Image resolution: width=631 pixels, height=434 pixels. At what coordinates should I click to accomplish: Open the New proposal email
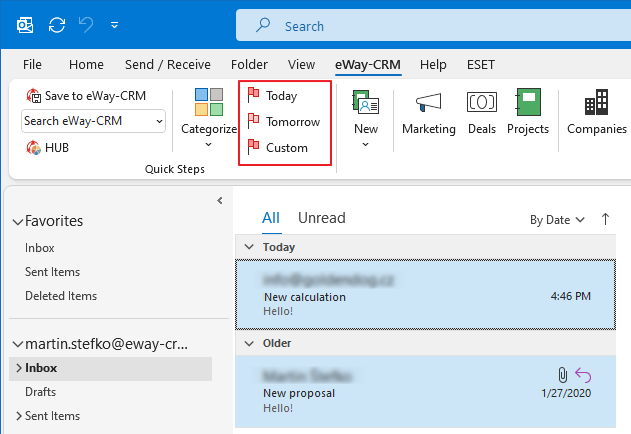[x=425, y=391]
